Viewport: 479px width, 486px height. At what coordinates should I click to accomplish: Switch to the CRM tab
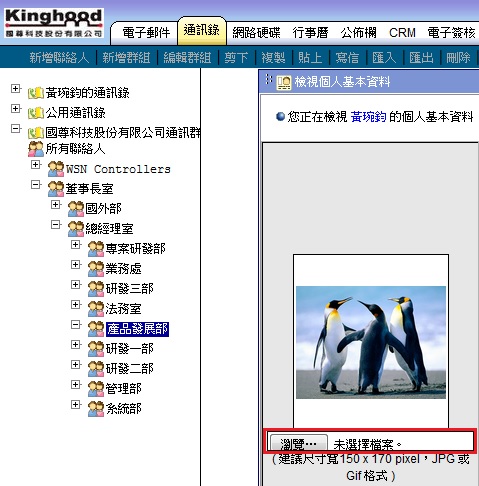pyautogui.click(x=402, y=33)
